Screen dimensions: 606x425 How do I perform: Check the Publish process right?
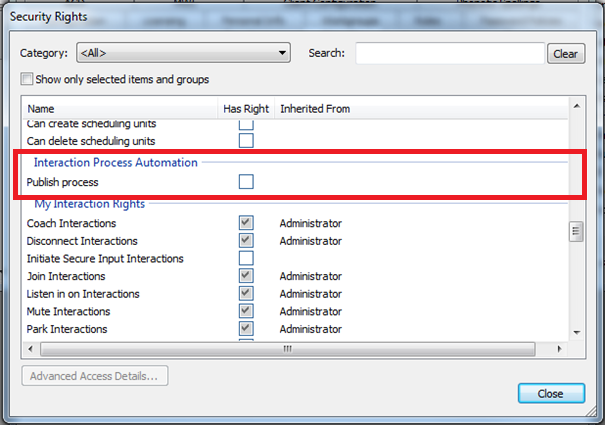click(246, 181)
